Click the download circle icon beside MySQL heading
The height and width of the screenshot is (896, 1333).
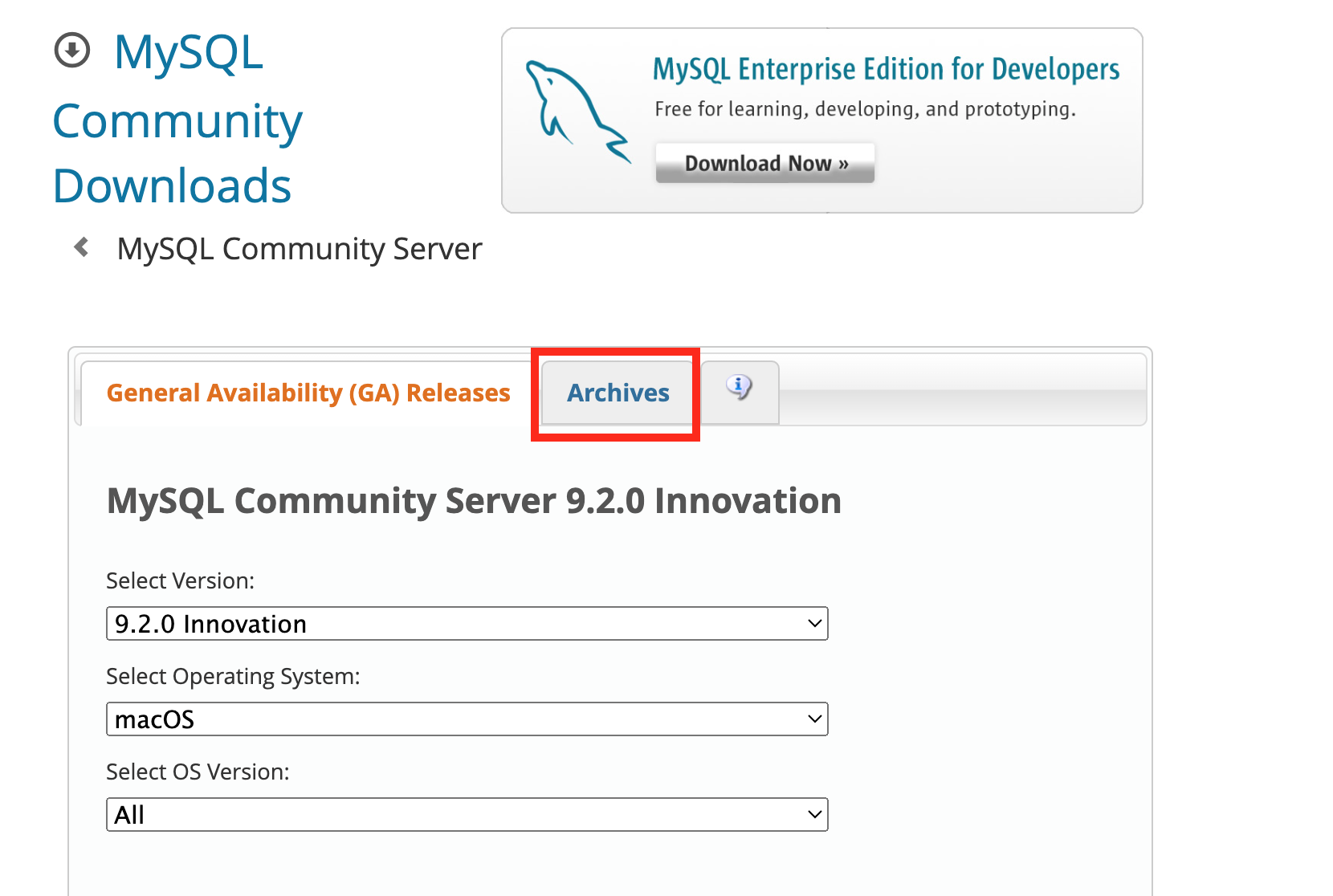click(72, 51)
